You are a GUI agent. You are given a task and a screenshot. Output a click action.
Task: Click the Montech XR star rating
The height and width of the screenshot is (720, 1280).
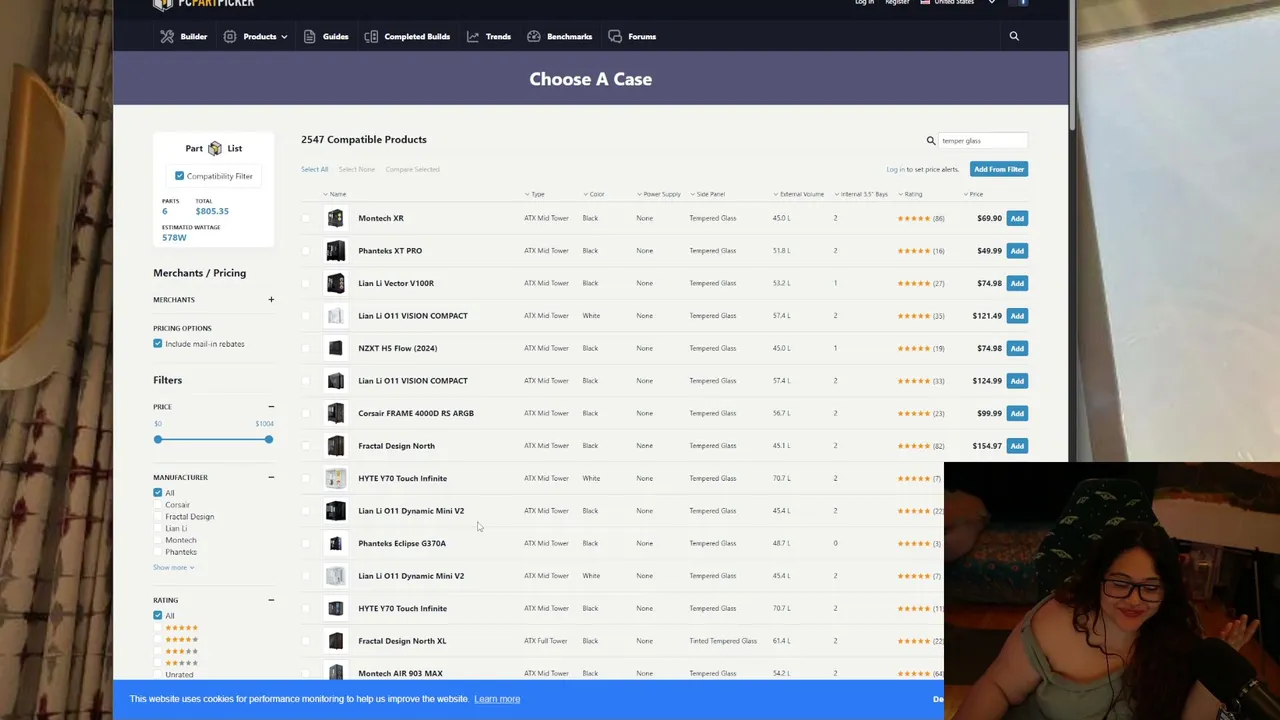(914, 218)
